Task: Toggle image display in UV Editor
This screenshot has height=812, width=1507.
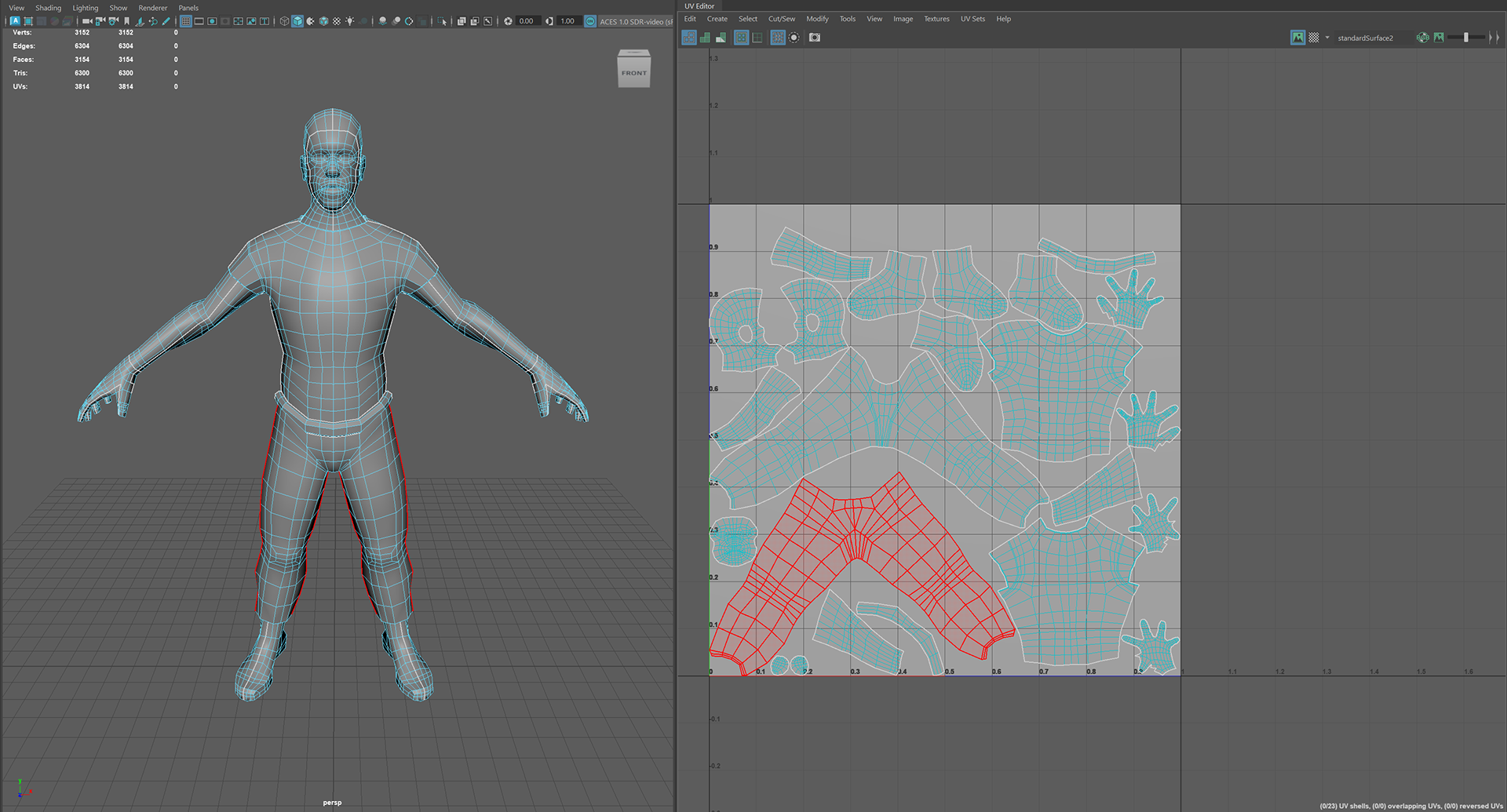Action: point(1297,38)
